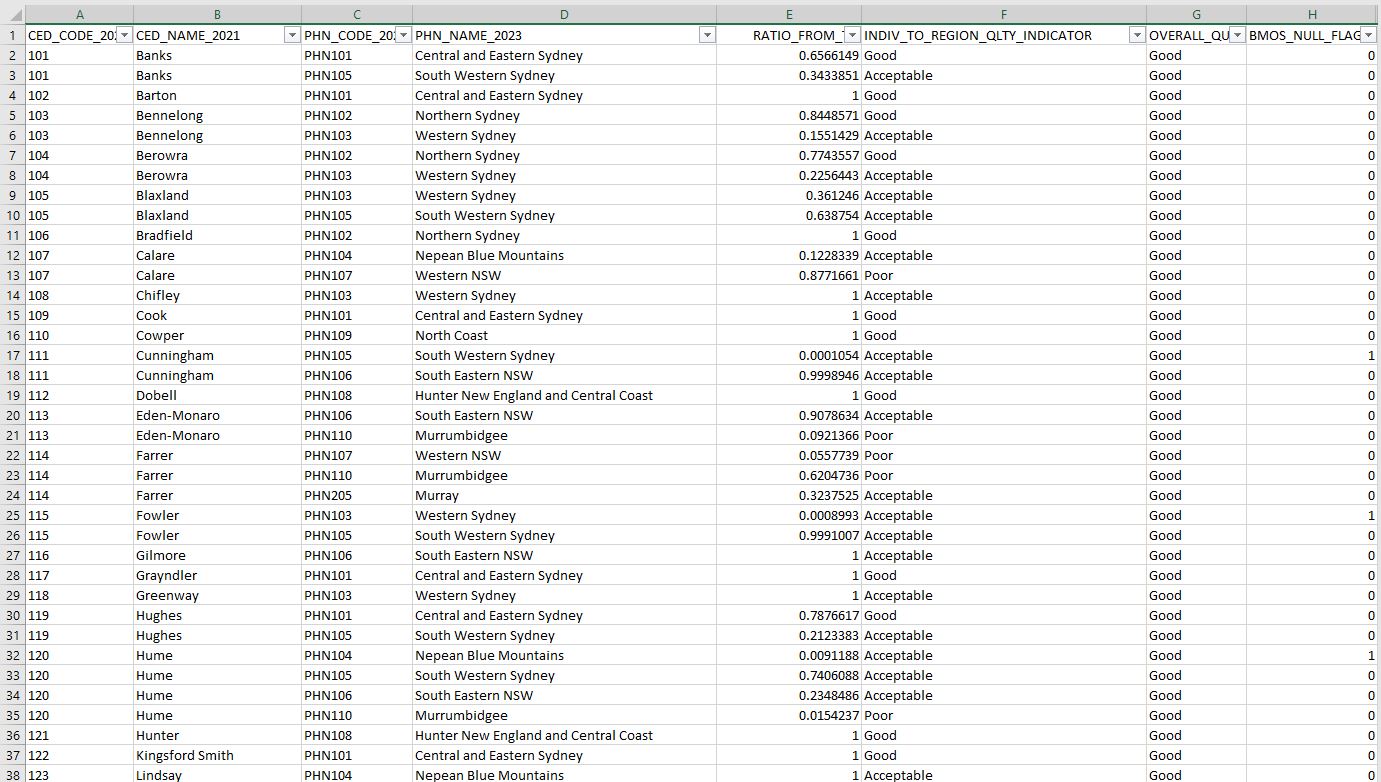Click the CED_NAME_2021 header cell
Screen dimensions: 1381x782
pos(217,35)
